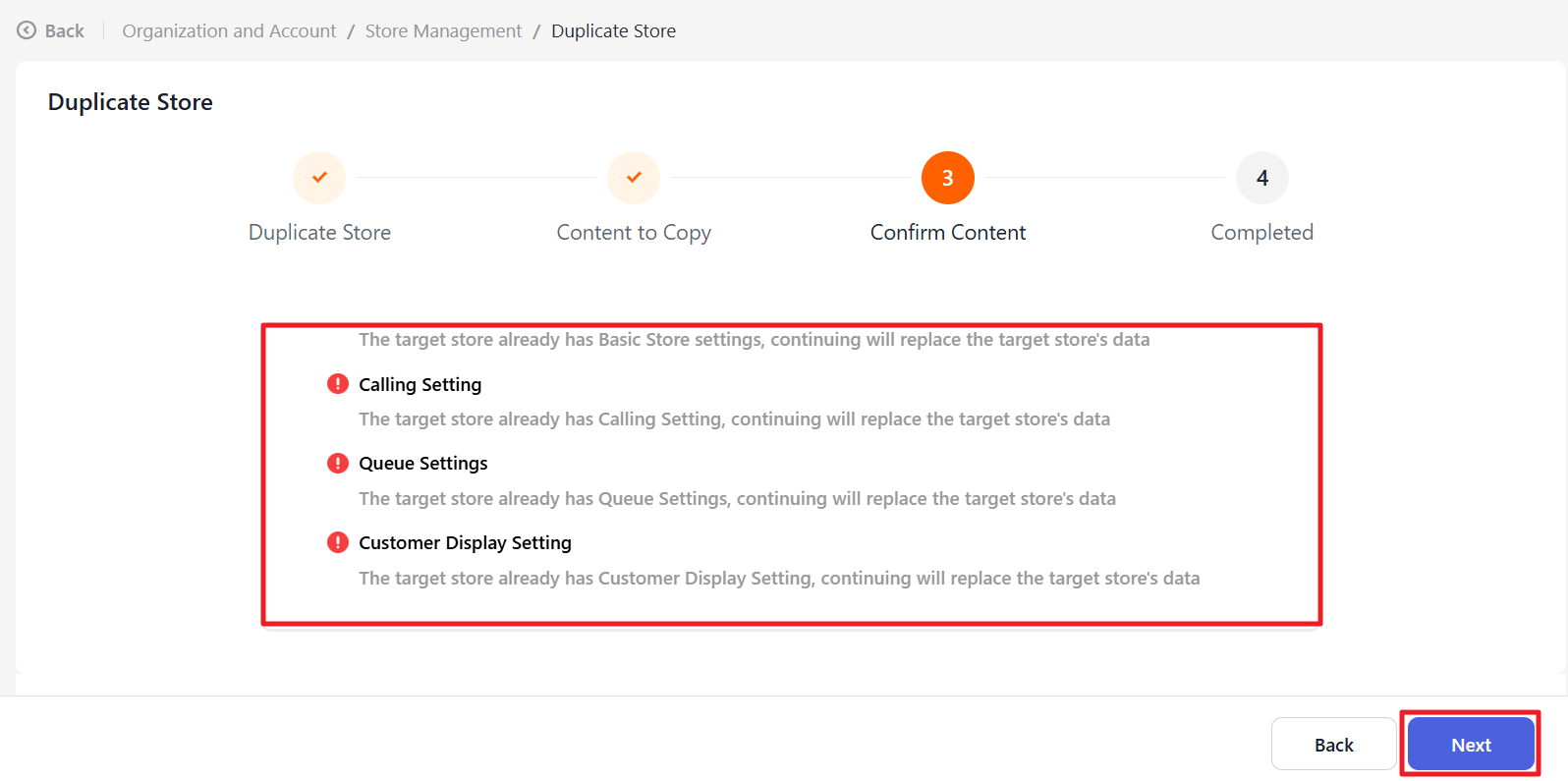Click the Confirm Content step label
Screen dimensions: 1568x781
coord(947,233)
